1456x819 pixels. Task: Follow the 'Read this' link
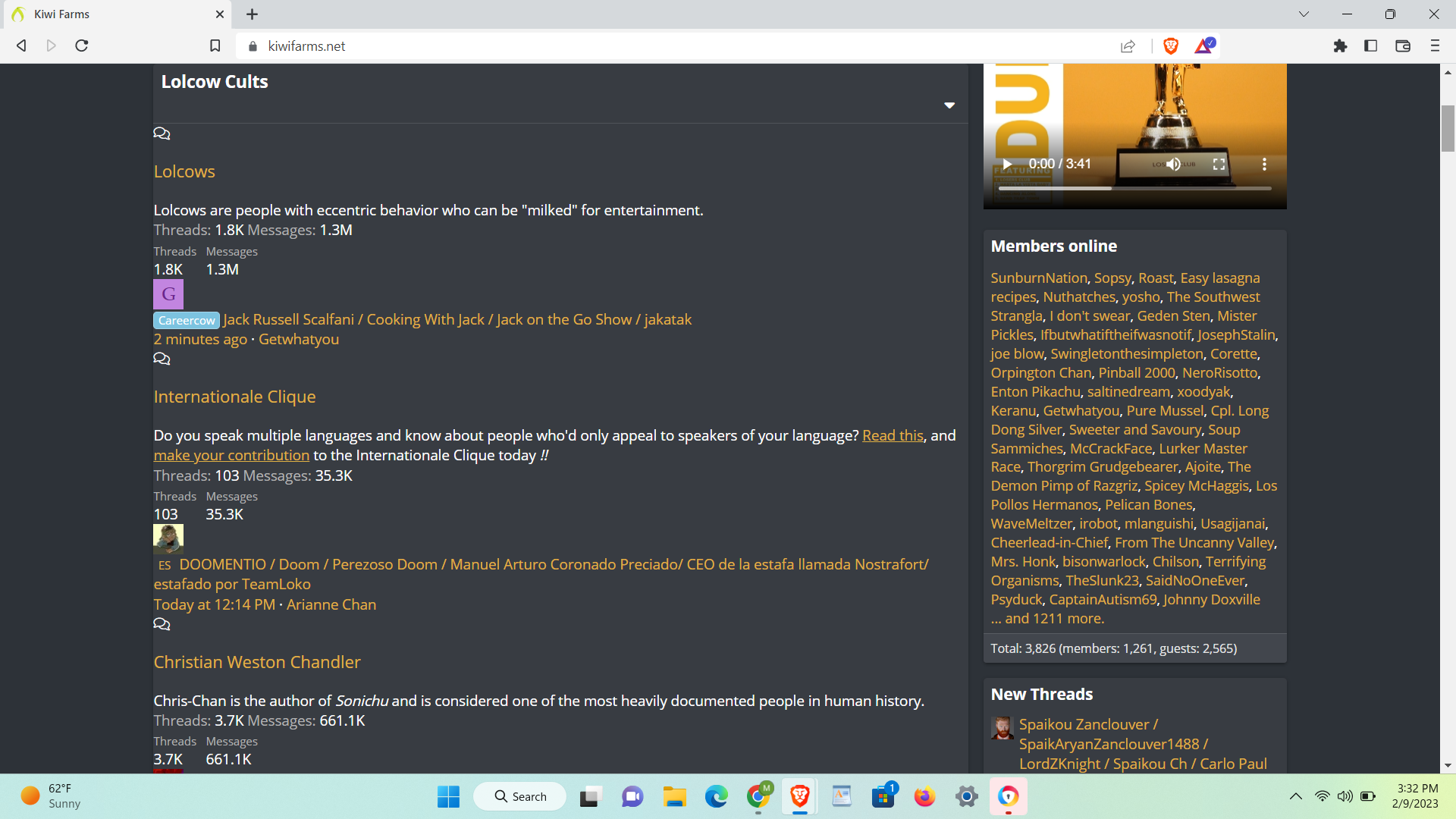[893, 435]
